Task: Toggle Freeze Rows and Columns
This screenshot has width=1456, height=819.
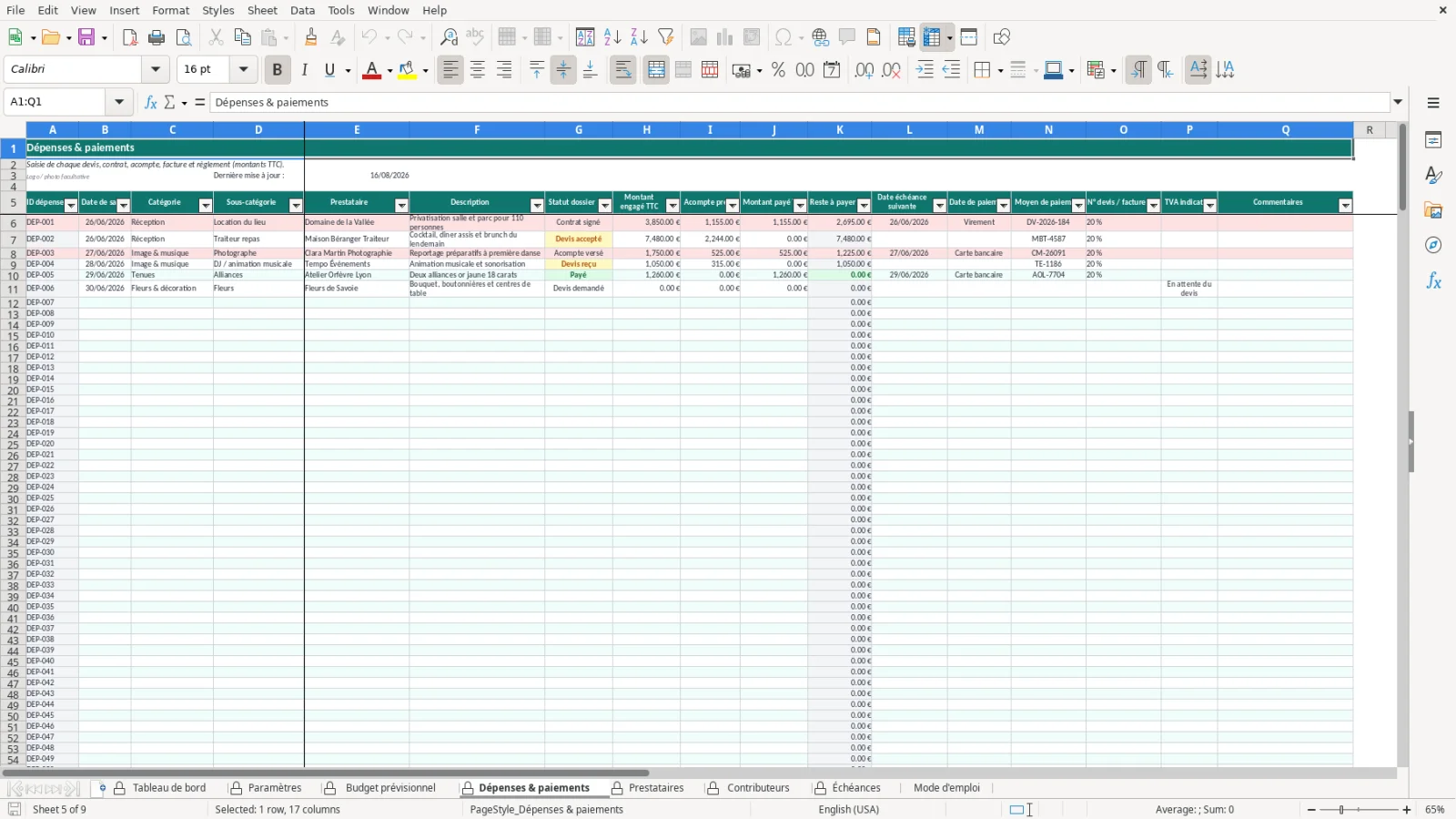Action: [x=931, y=37]
